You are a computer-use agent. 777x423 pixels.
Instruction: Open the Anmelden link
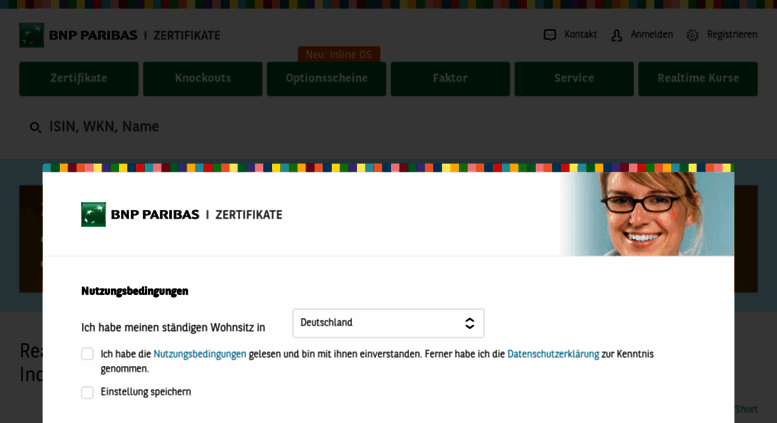coord(652,35)
